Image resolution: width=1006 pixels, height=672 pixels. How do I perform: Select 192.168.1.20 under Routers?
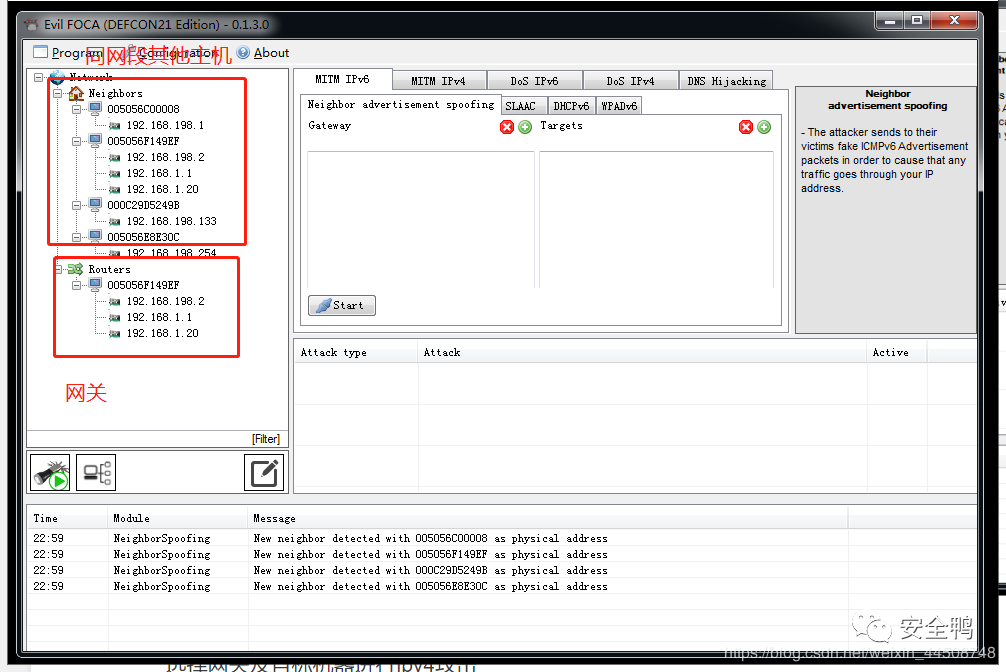pos(162,333)
